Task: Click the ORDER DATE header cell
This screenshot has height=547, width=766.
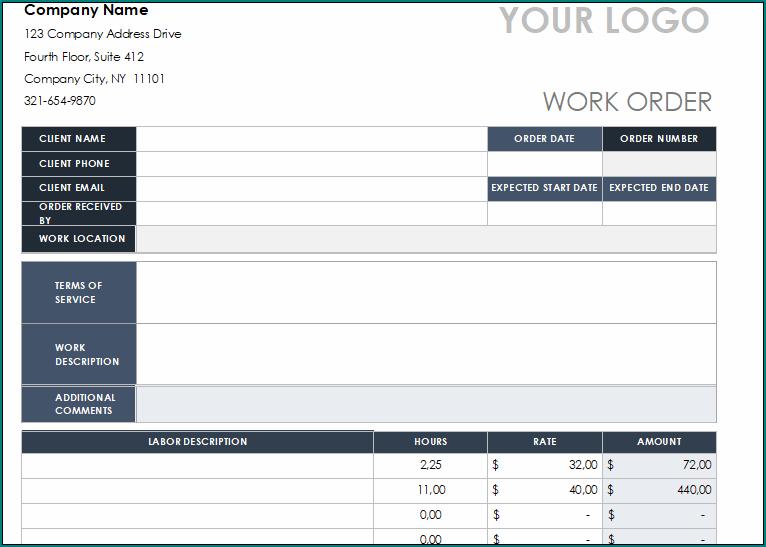Action: 545,139
